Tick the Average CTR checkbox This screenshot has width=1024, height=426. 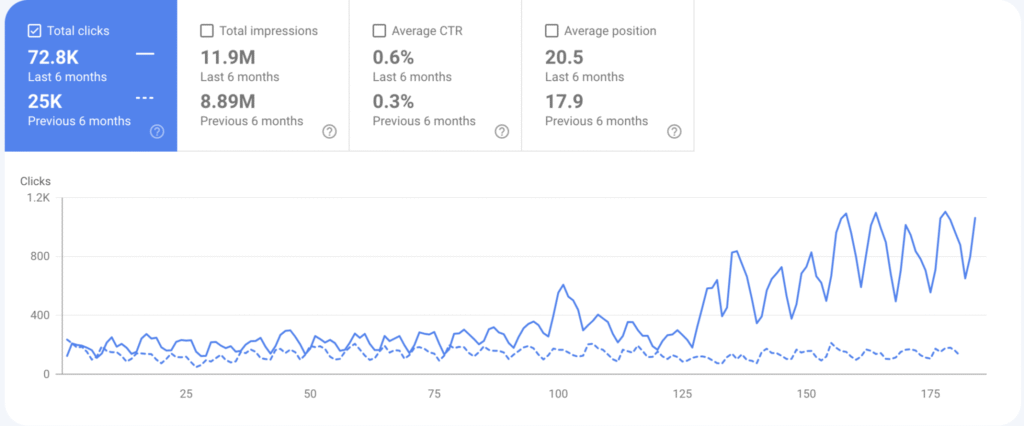pyautogui.click(x=379, y=31)
